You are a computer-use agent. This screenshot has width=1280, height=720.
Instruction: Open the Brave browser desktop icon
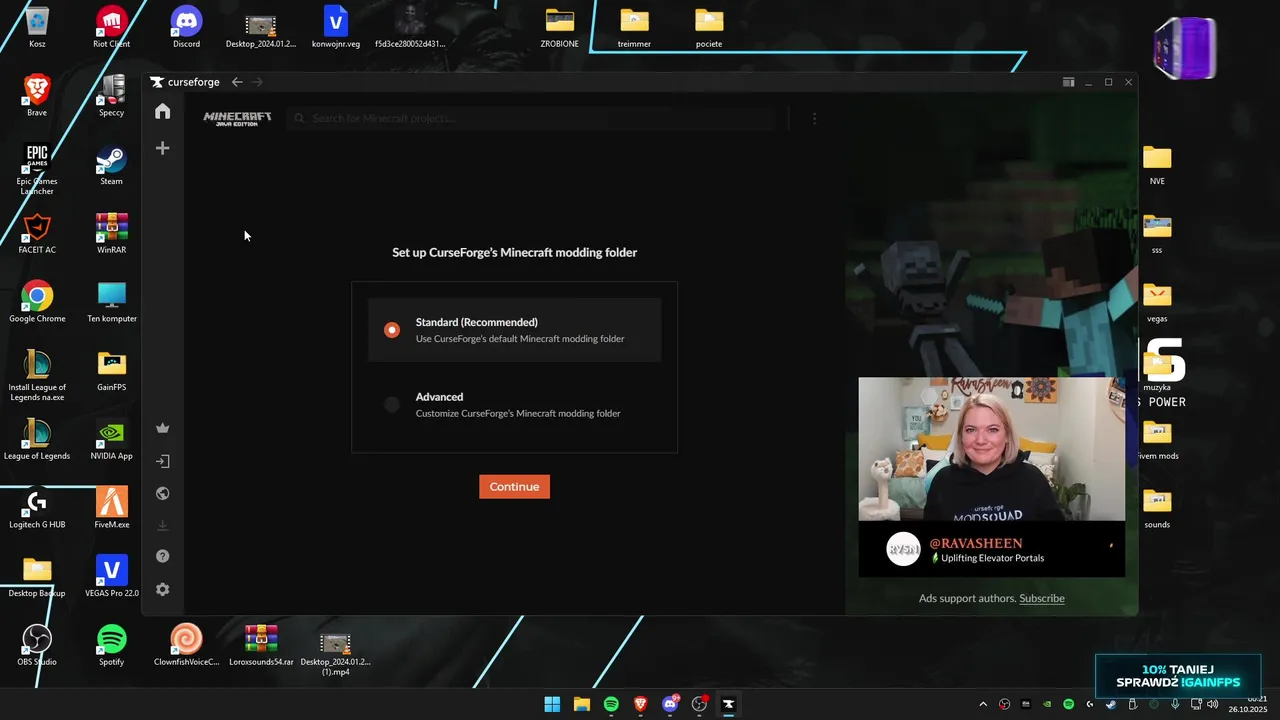(37, 95)
